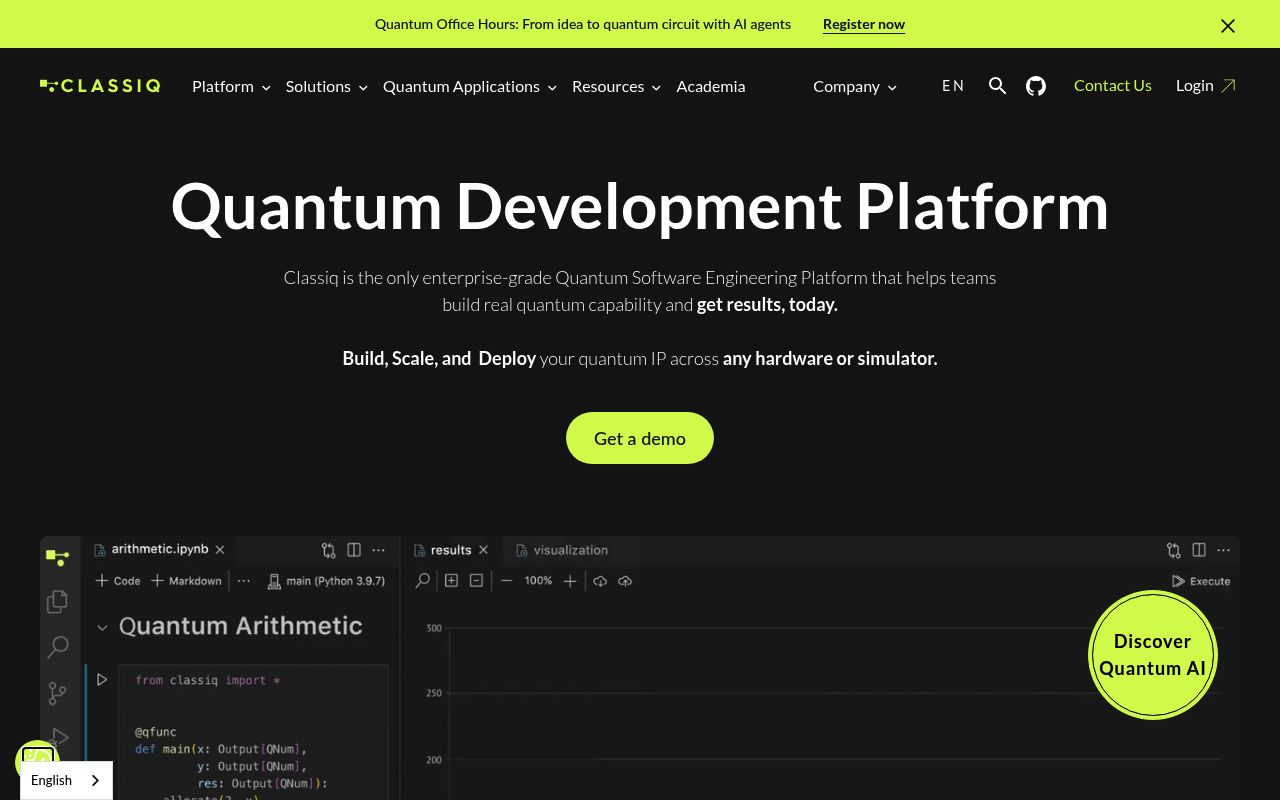The image size is (1280, 800).
Task: Expand the Resources dropdown
Action: [x=616, y=87]
